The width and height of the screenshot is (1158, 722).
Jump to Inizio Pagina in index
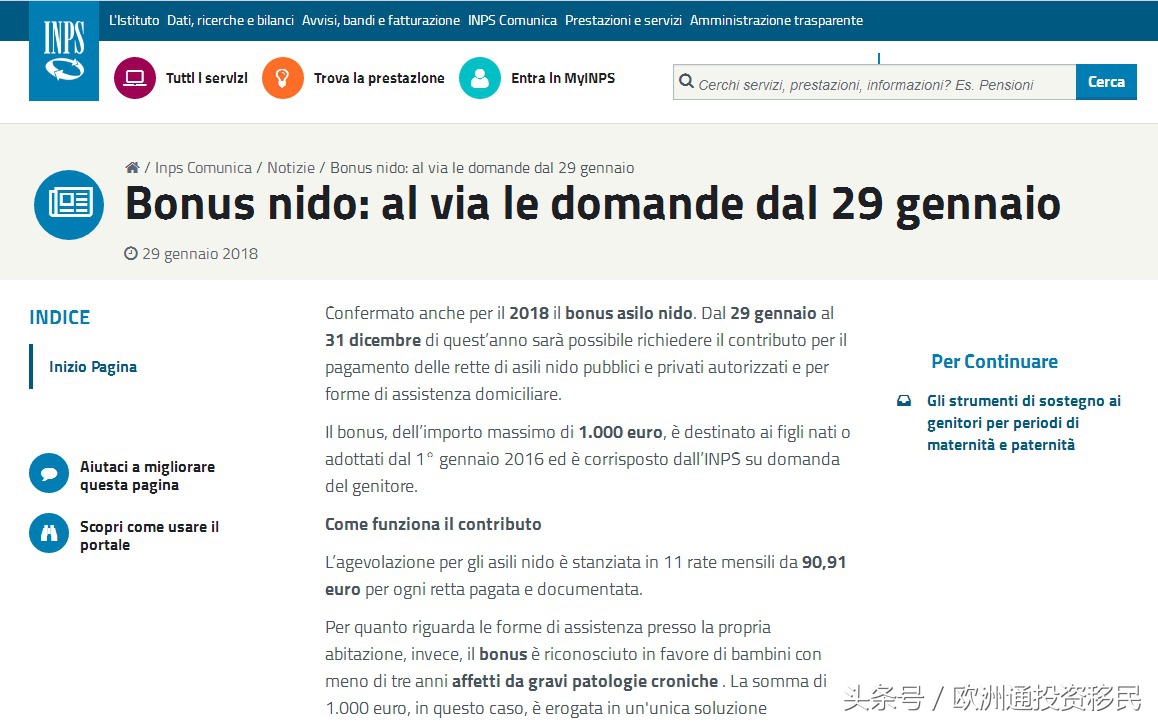92,367
